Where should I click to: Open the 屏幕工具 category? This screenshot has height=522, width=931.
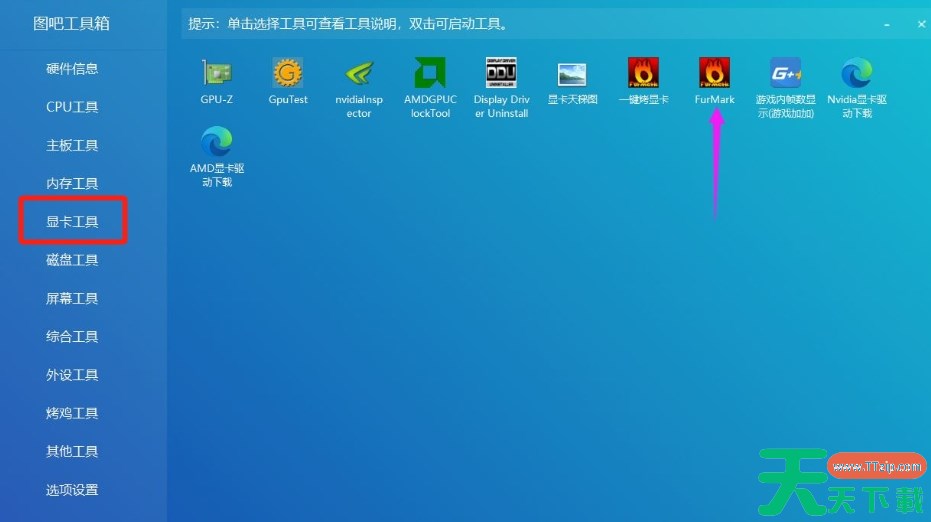pos(72,298)
